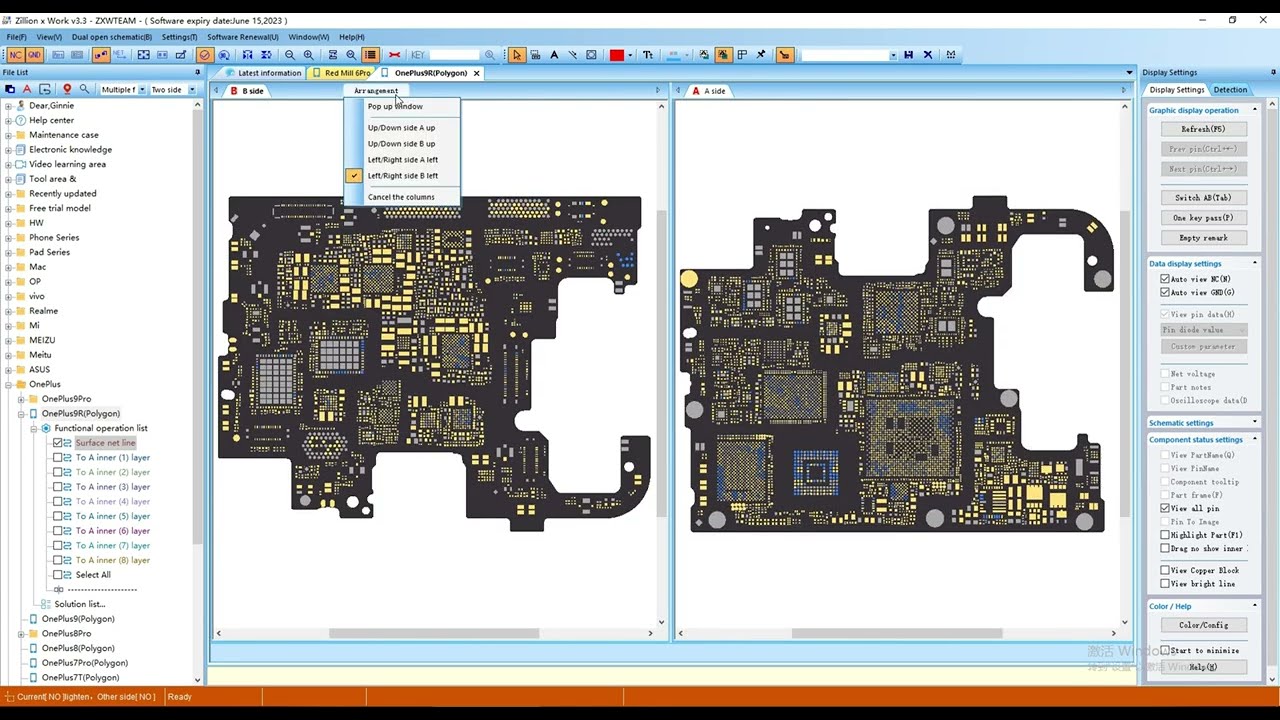This screenshot has height=720, width=1280.
Task: Click the zoom in magnifier icon
Action: click(x=308, y=55)
